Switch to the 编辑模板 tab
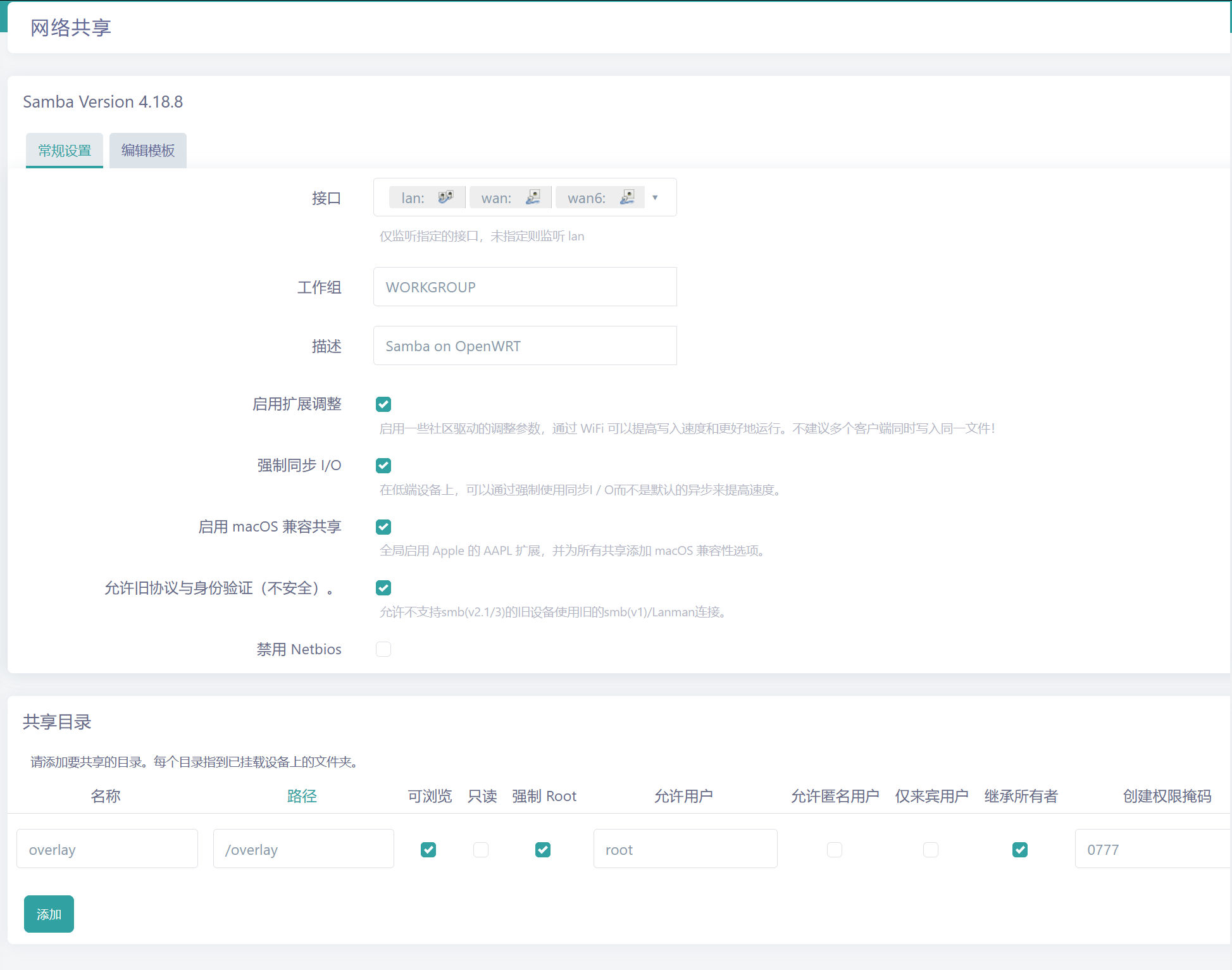 click(x=147, y=150)
